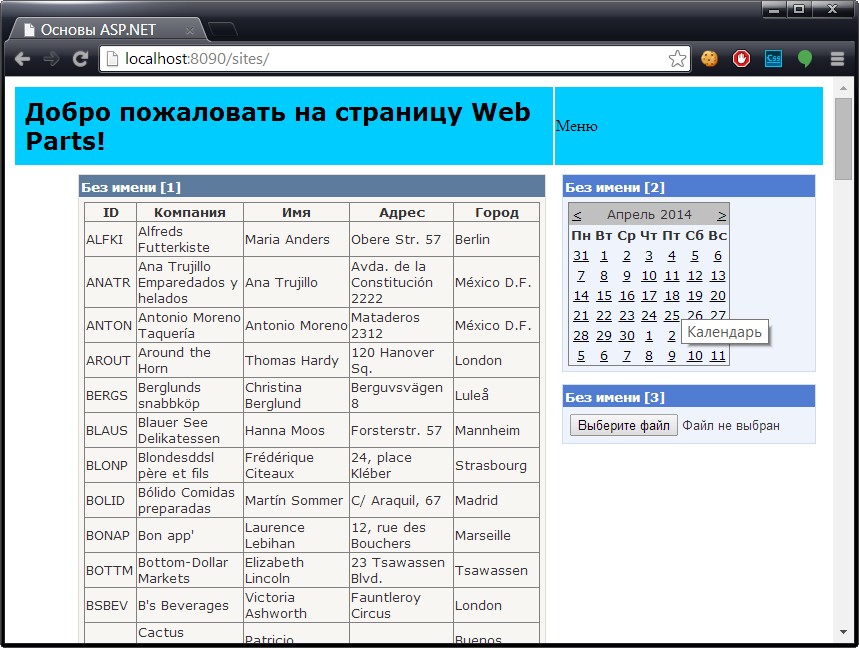Open the cookie extension icon
This screenshot has width=859, height=648.
(709, 59)
